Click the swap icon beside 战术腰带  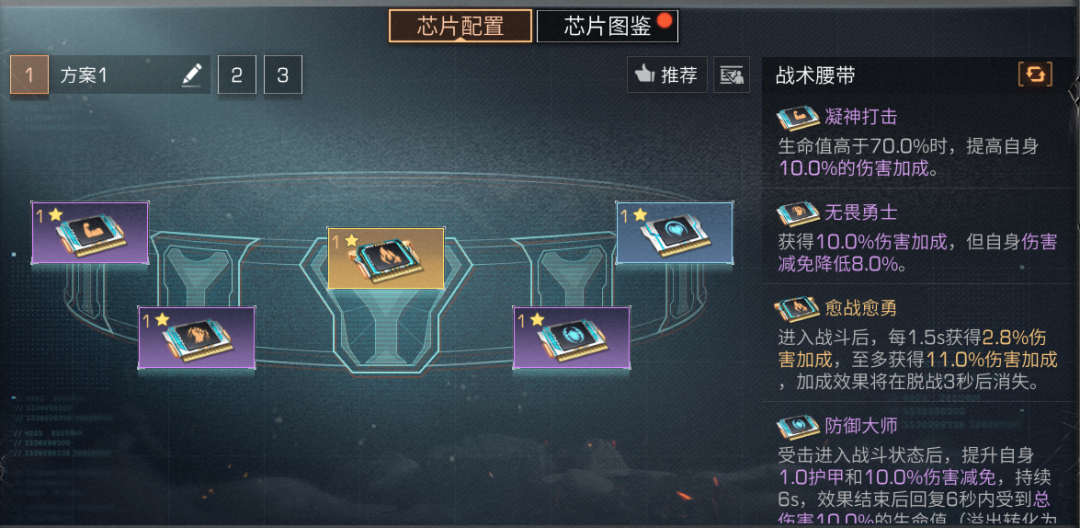pos(1035,75)
